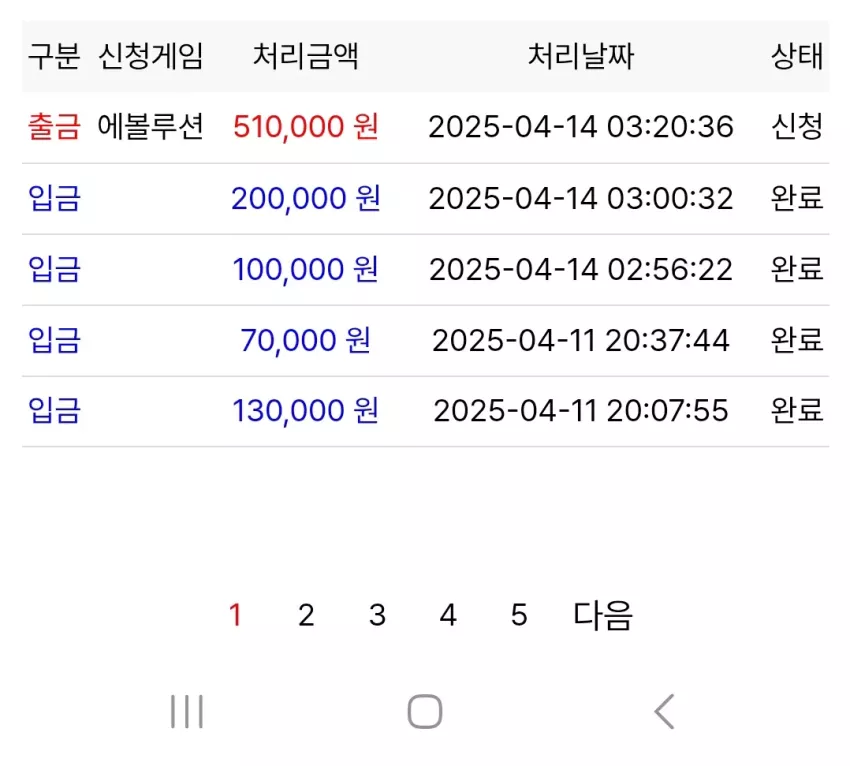Select the 신청 status of withdrawal
Screen dimensions: 850x766
[x=797, y=127]
